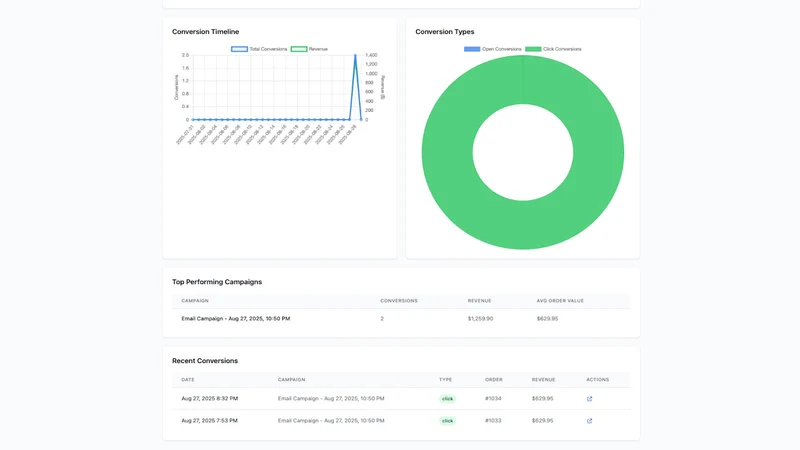Viewport: 800px width, 450px height.
Task: Click the Type column header
Action: pyautogui.click(x=445, y=380)
